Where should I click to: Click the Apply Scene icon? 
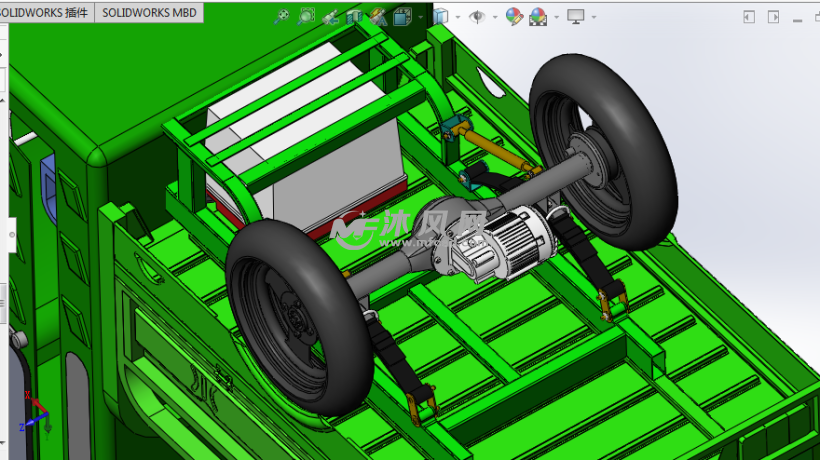pos(538,16)
